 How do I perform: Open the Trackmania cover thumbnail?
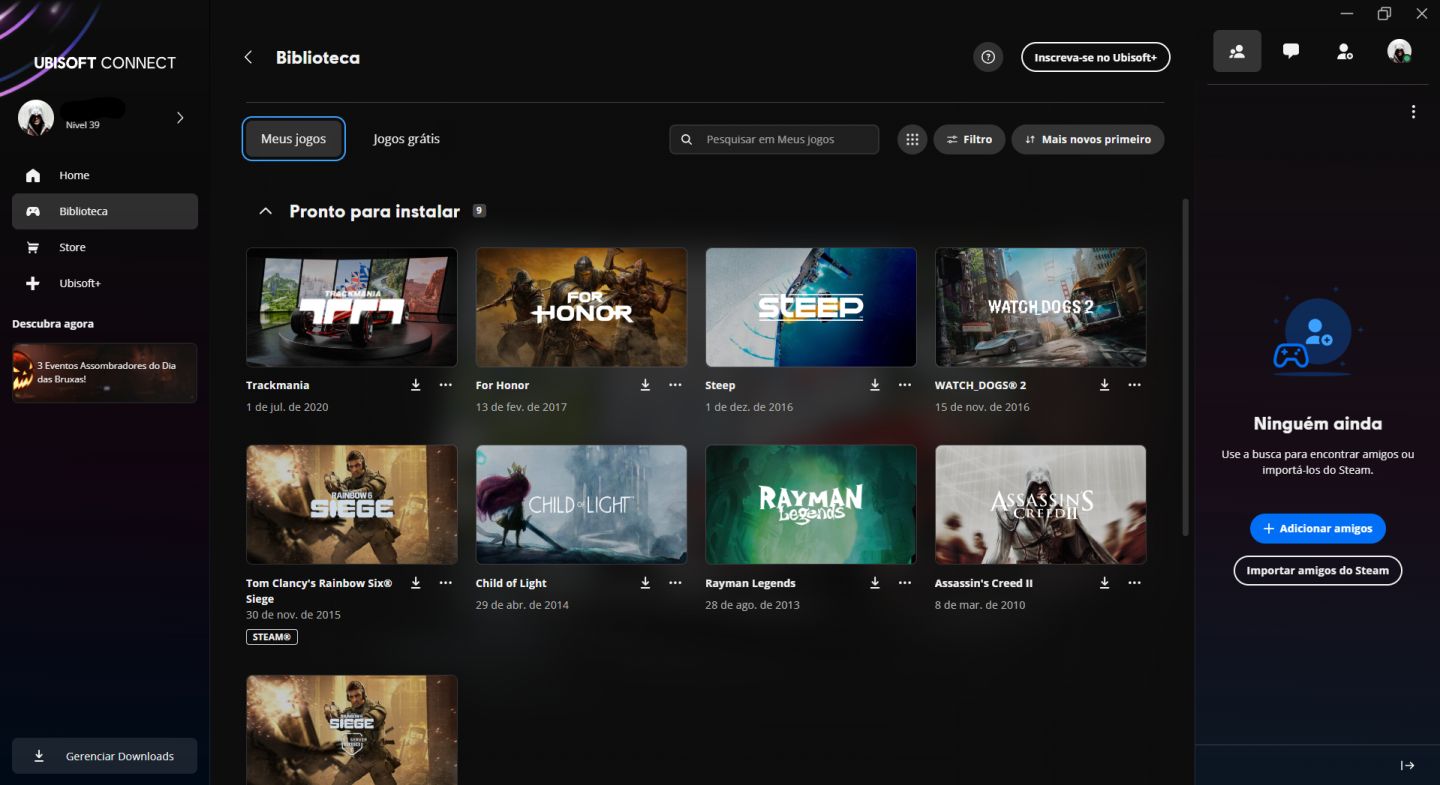(352, 307)
